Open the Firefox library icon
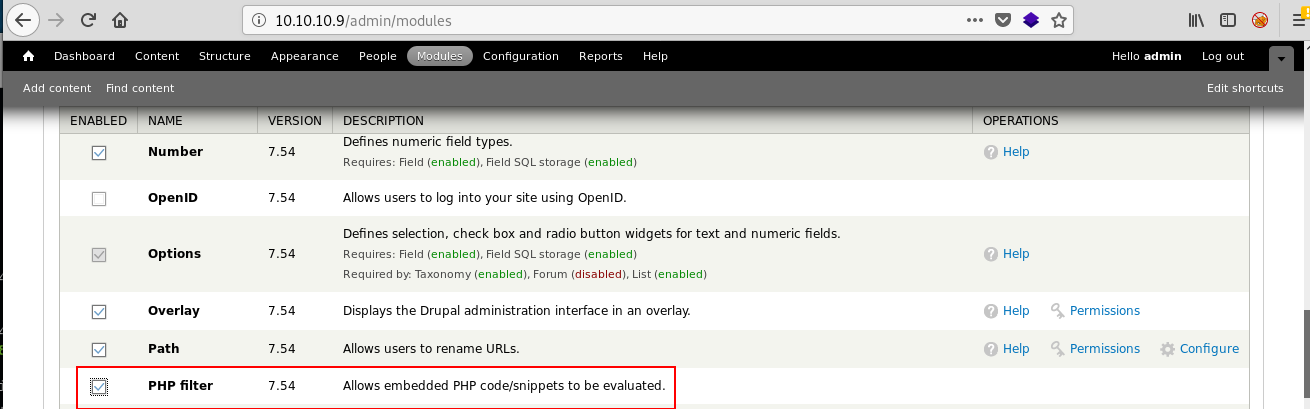This screenshot has width=1310, height=409. [x=1197, y=19]
